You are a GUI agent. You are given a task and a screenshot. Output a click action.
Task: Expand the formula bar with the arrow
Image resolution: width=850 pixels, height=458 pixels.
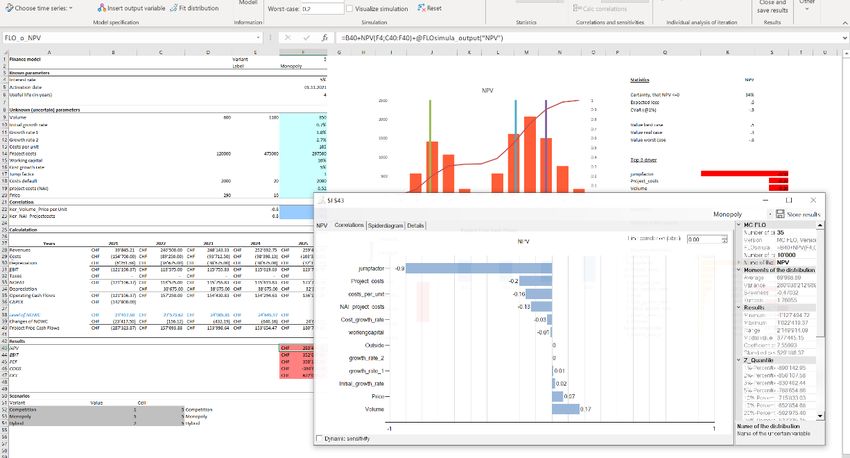point(845,38)
